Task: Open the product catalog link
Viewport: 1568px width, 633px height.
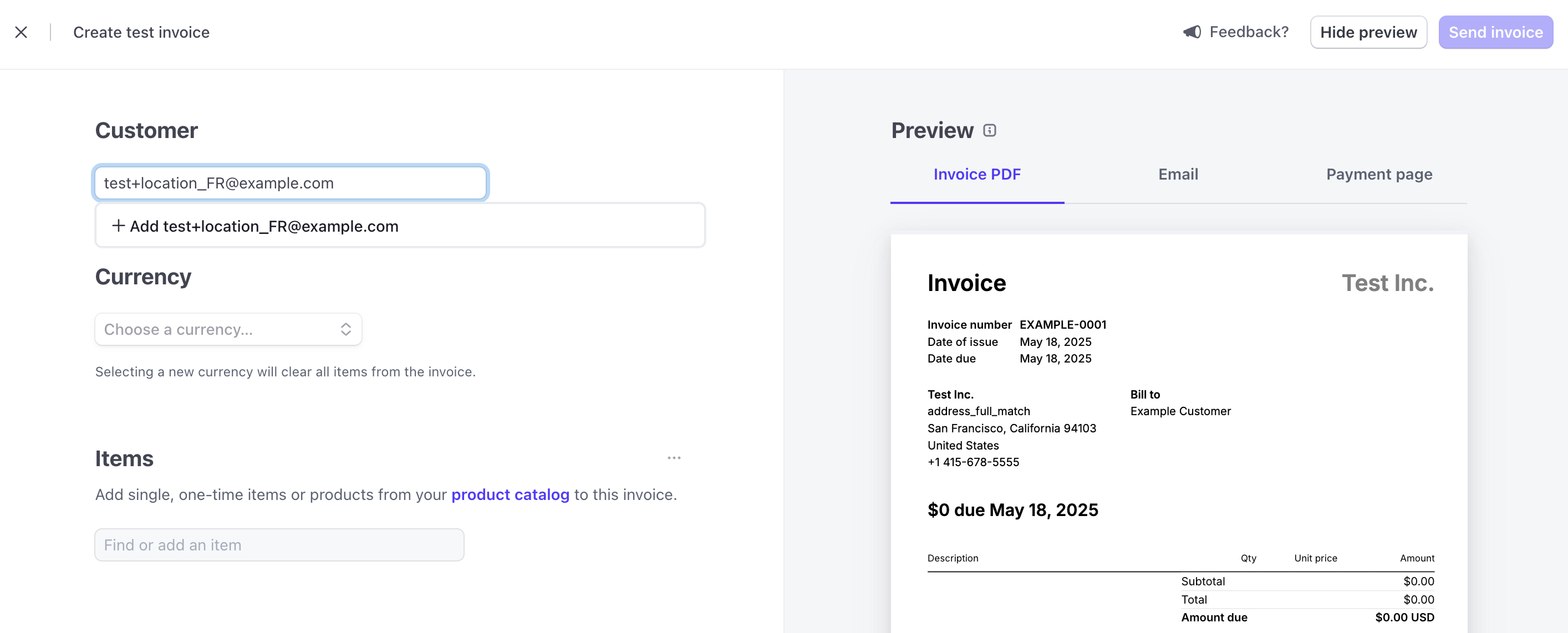Action: tap(510, 495)
